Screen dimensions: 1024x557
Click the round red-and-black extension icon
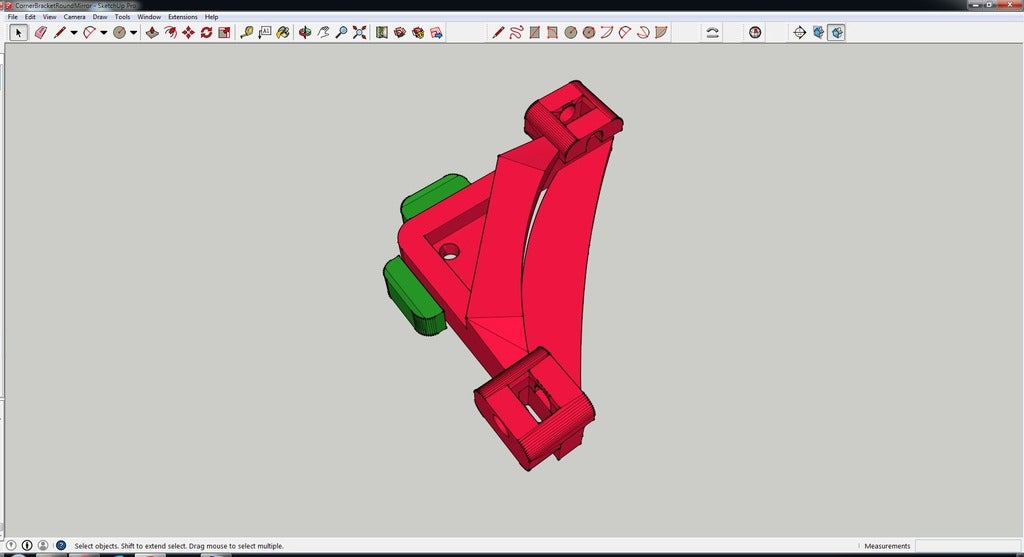click(755, 32)
